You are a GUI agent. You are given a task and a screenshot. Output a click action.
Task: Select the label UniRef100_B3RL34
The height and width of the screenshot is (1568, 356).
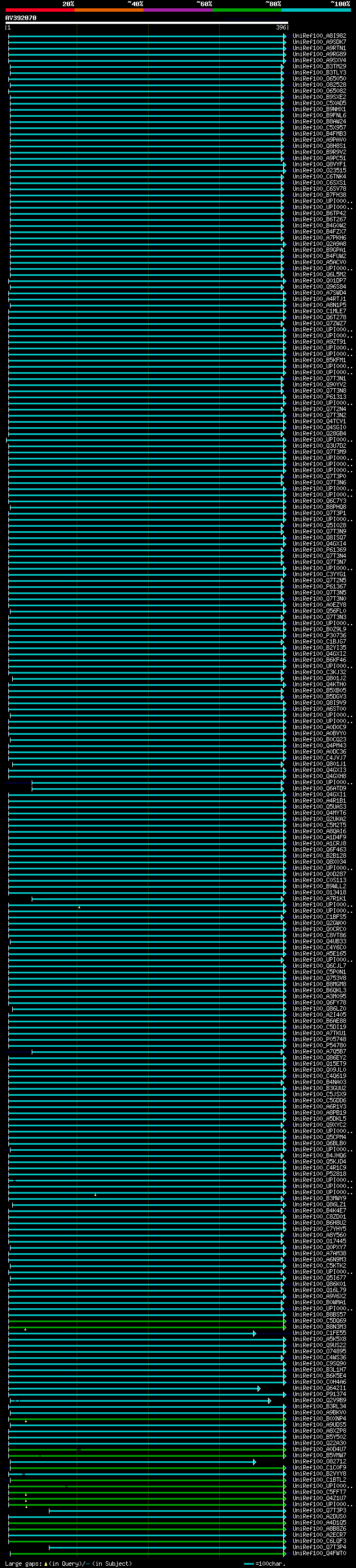click(x=319, y=1407)
